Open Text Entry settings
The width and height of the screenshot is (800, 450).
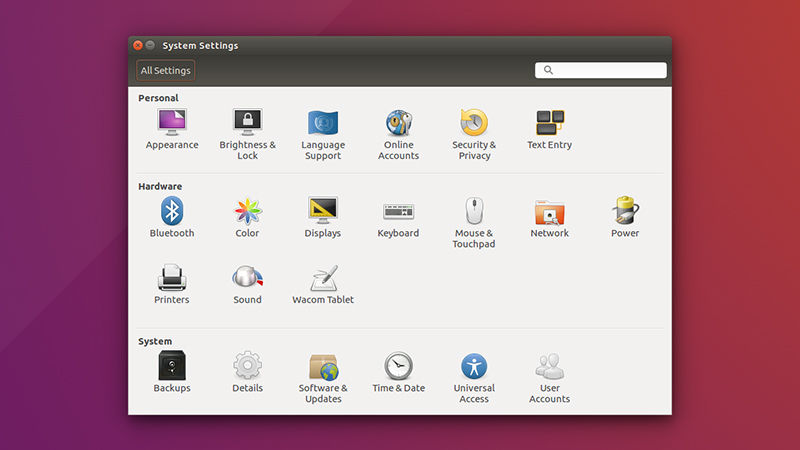coord(549,123)
